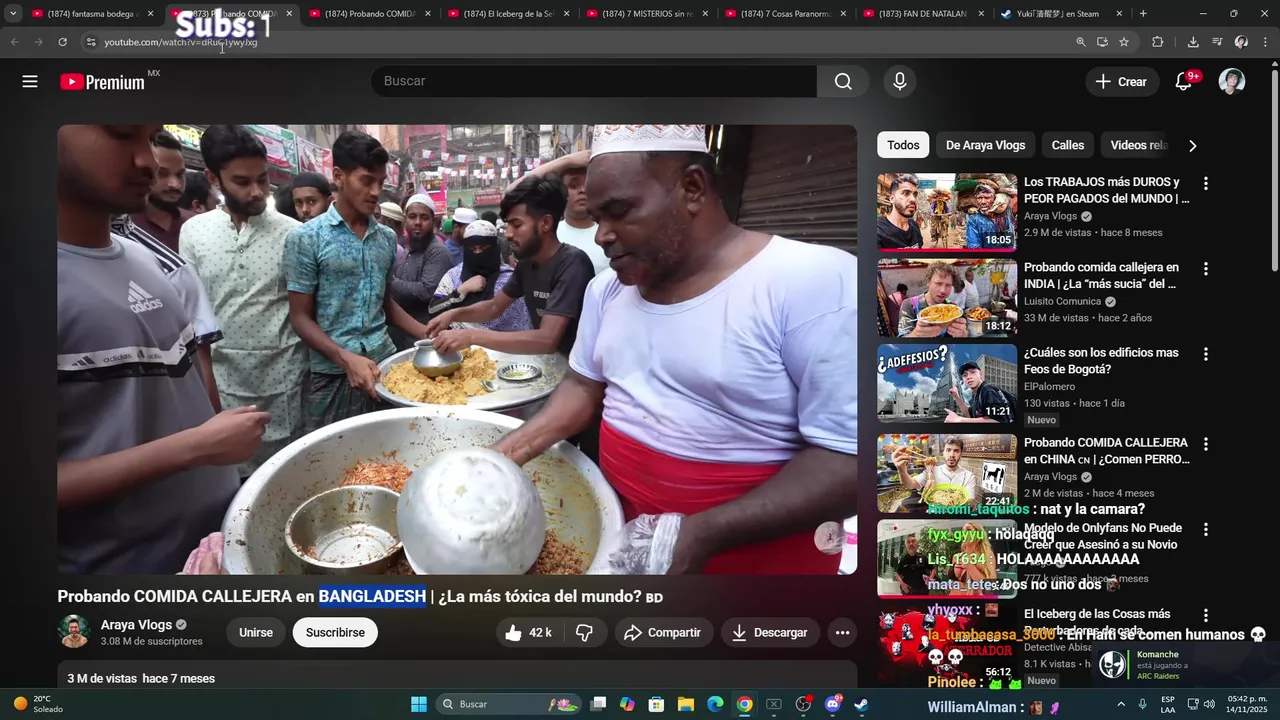The height and width of the screenshot is (720, 1280).
Task: Open Microsoft Edge from the taskbar
Action: tap(715, 704)
